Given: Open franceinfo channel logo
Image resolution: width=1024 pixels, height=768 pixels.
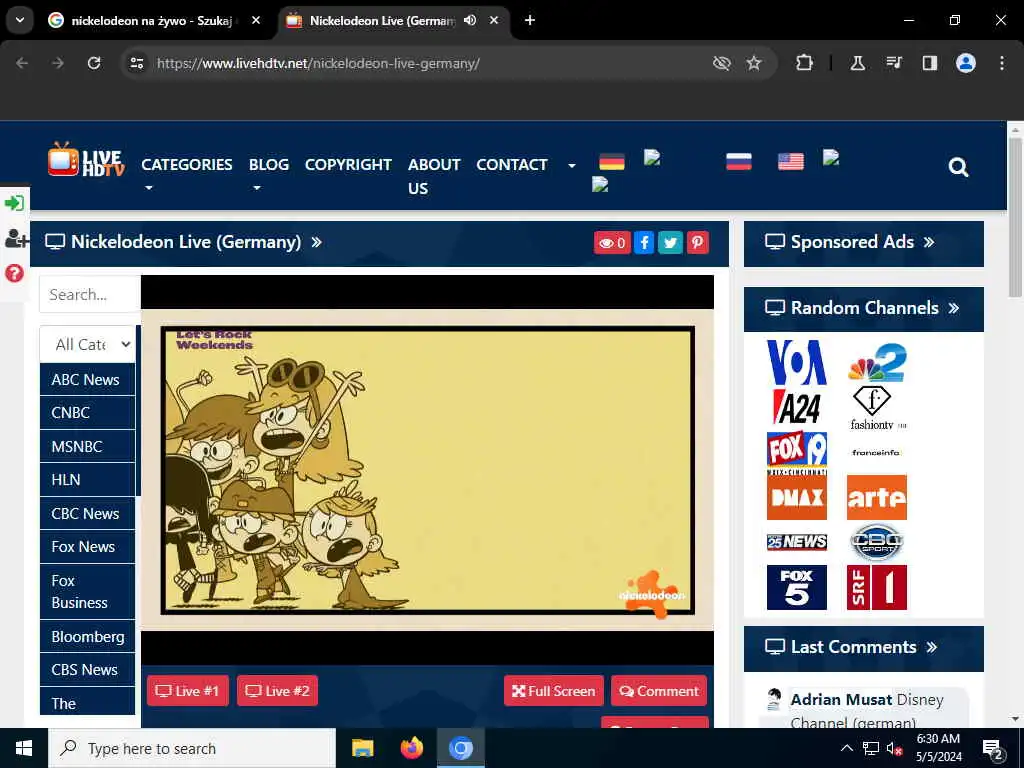Looking at the screenshot, I should pyautogui.click(x=877, y=453).
